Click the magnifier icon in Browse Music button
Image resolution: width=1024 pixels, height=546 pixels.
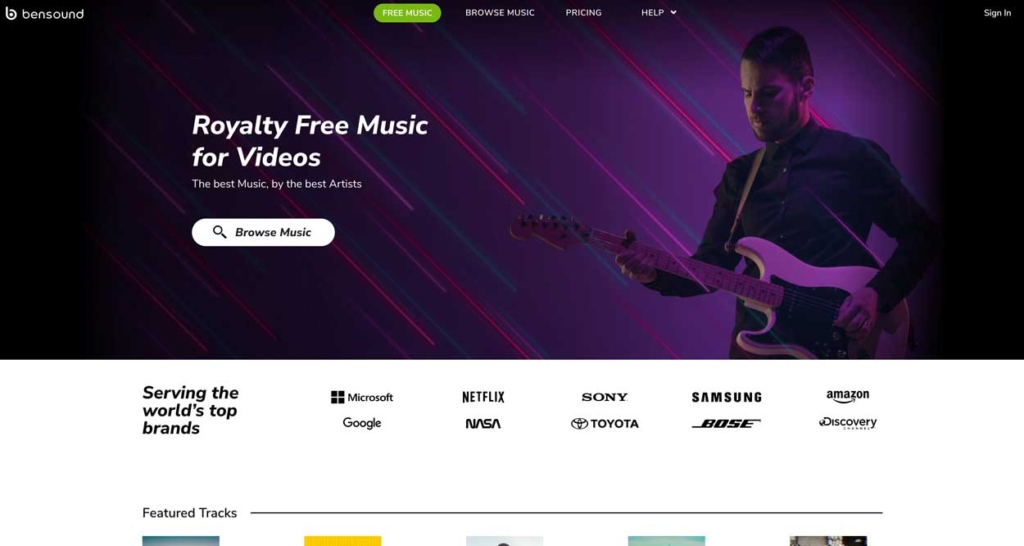click(x=219, y=232)
